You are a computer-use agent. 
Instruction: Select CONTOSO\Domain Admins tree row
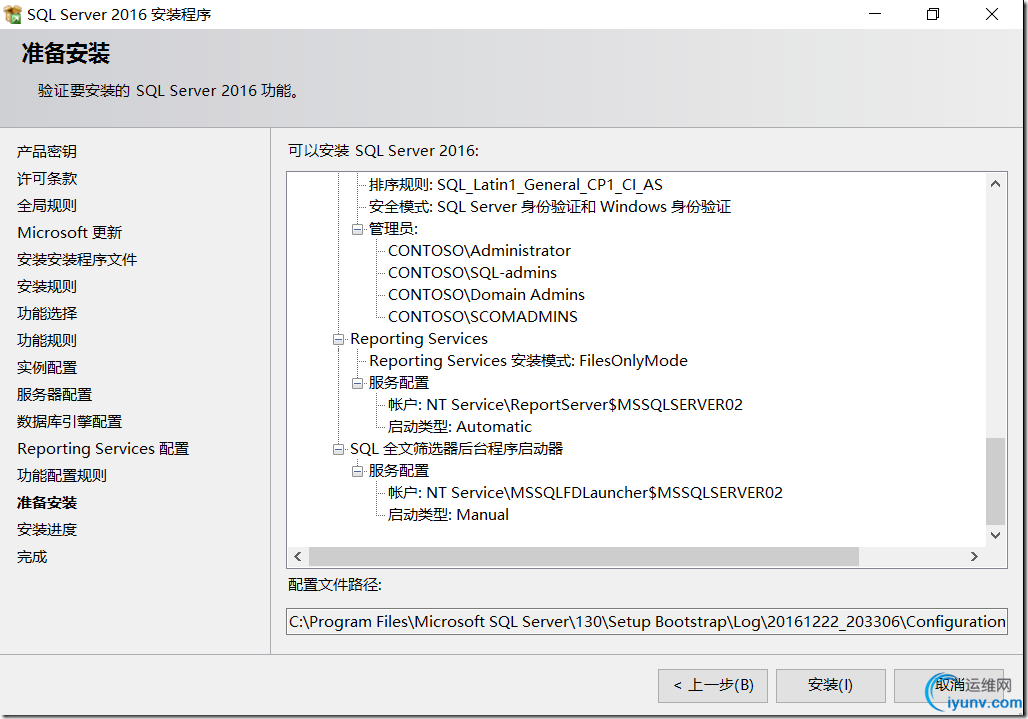(x=486, y=295)
